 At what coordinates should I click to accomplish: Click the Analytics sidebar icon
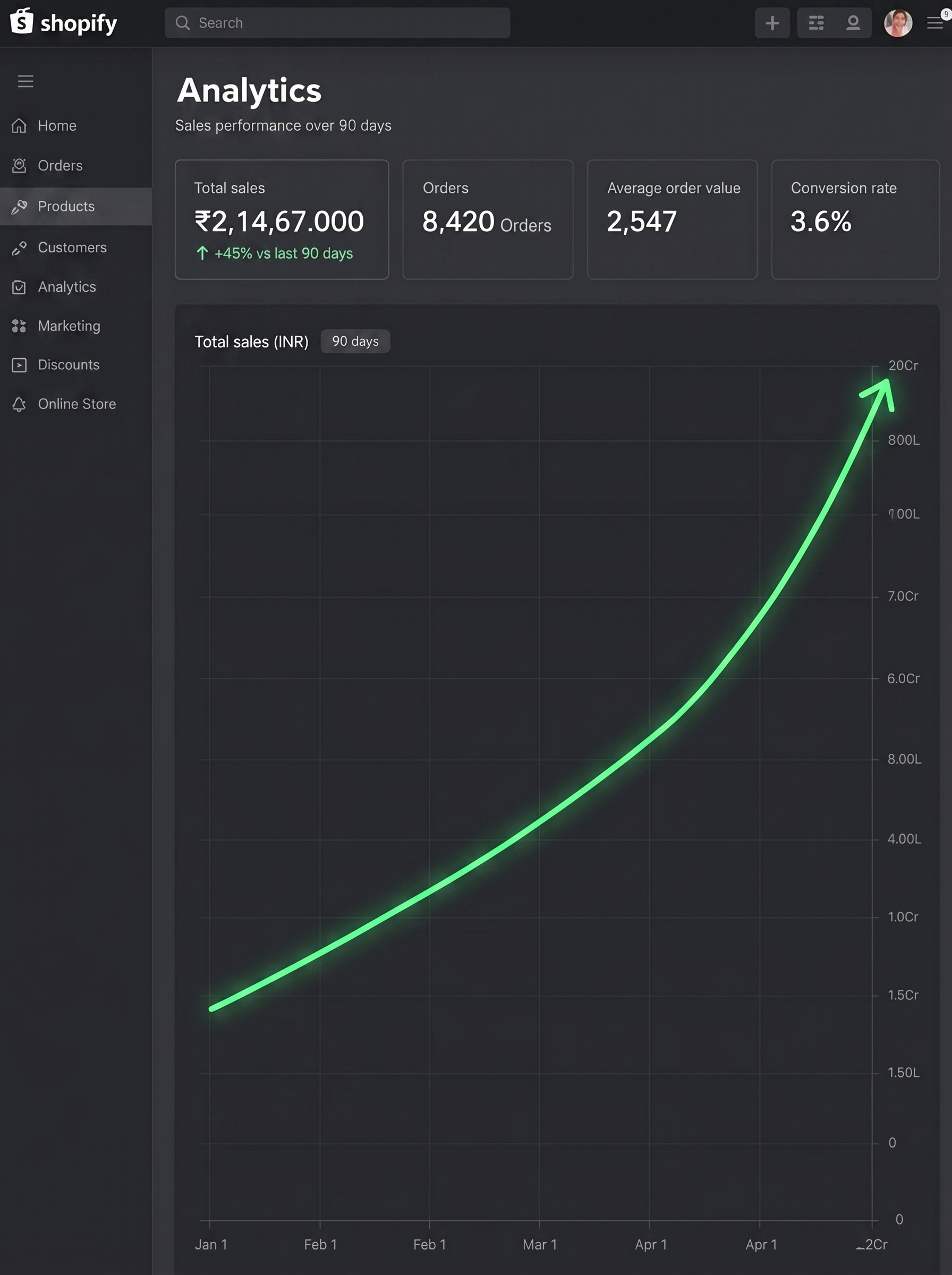[19, 287]
